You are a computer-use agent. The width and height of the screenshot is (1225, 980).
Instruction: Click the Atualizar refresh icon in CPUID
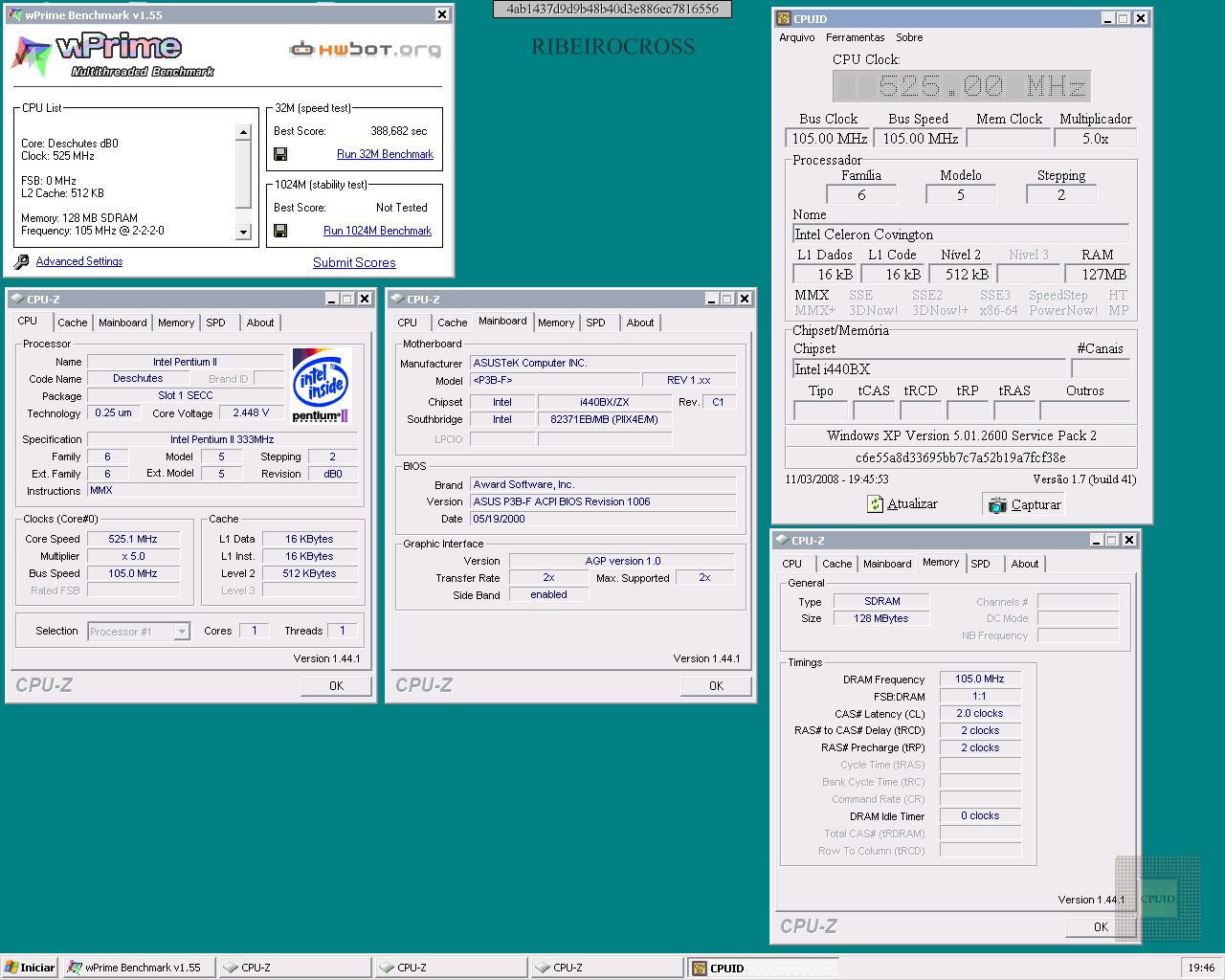click(x=875, y=504)
